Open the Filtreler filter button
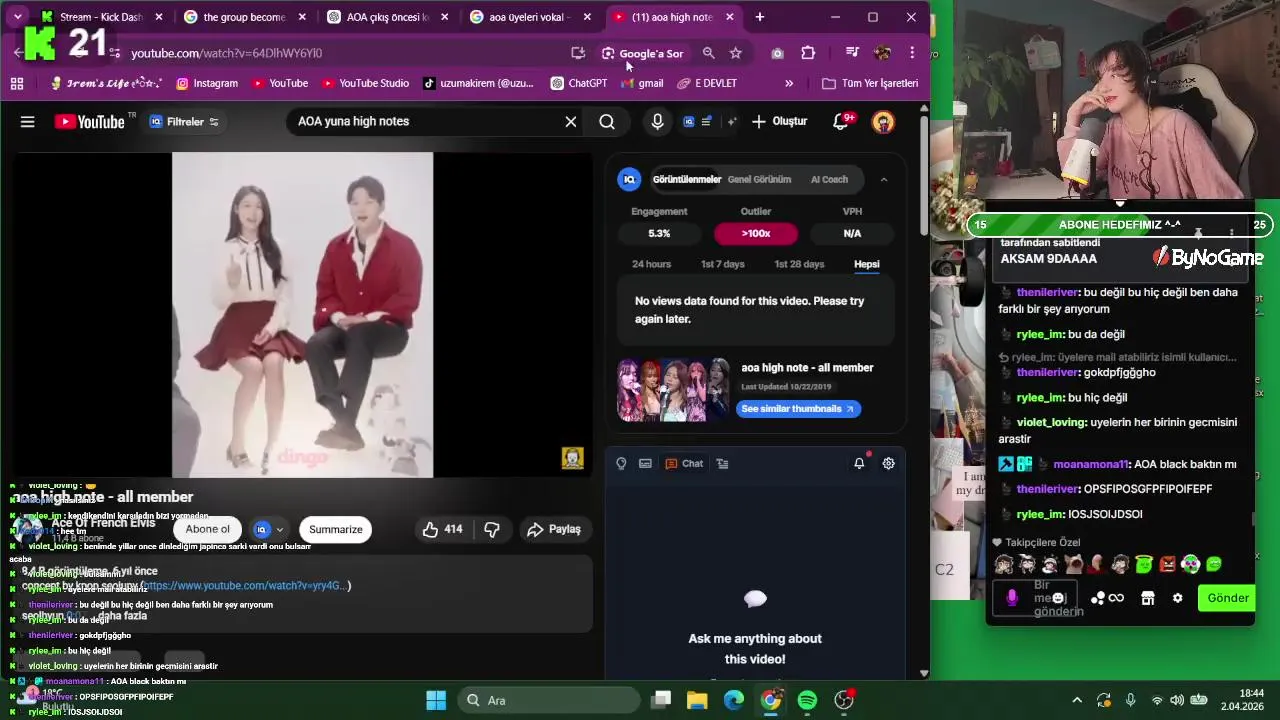Viewport: 1280px width, 720px height. coord(184,122)
